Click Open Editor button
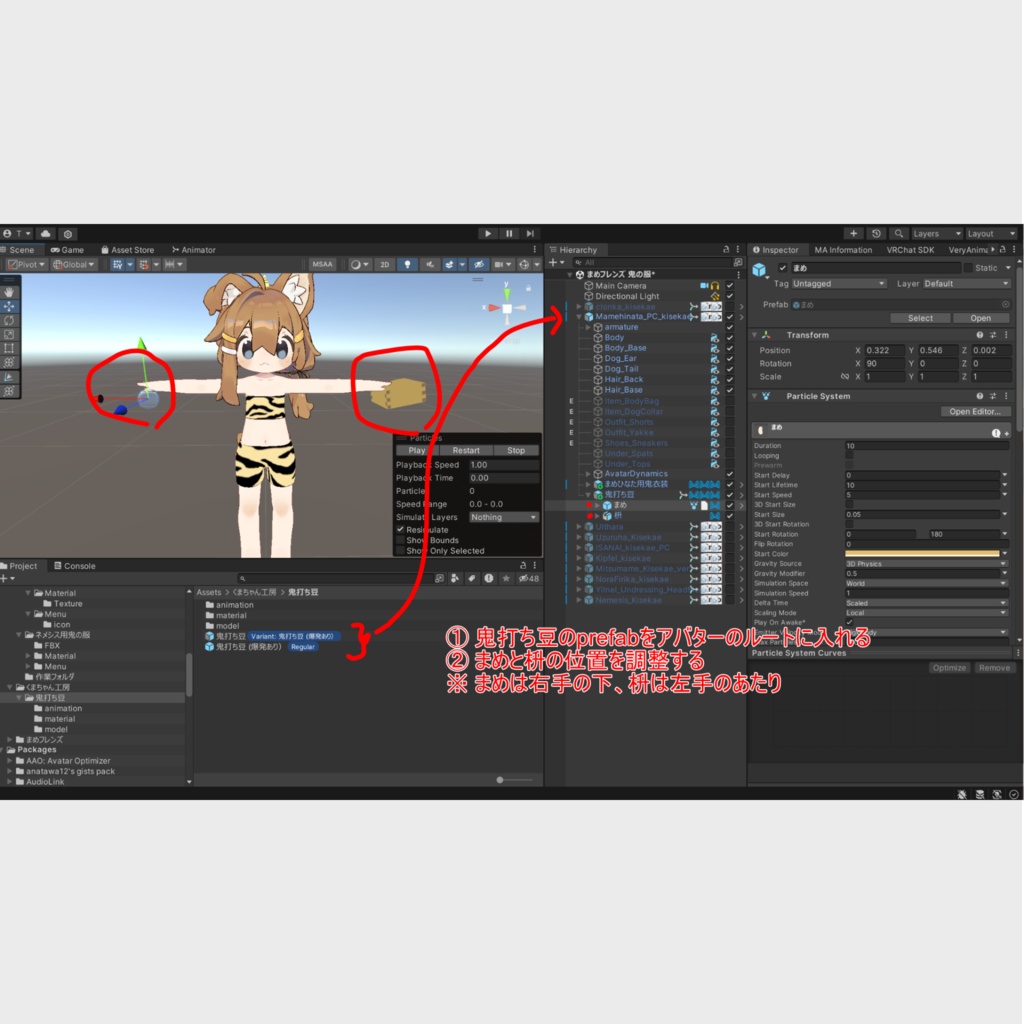 pos(975,411)
